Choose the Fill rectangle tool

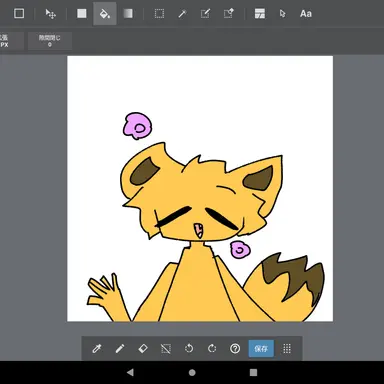tap(82, 14)
